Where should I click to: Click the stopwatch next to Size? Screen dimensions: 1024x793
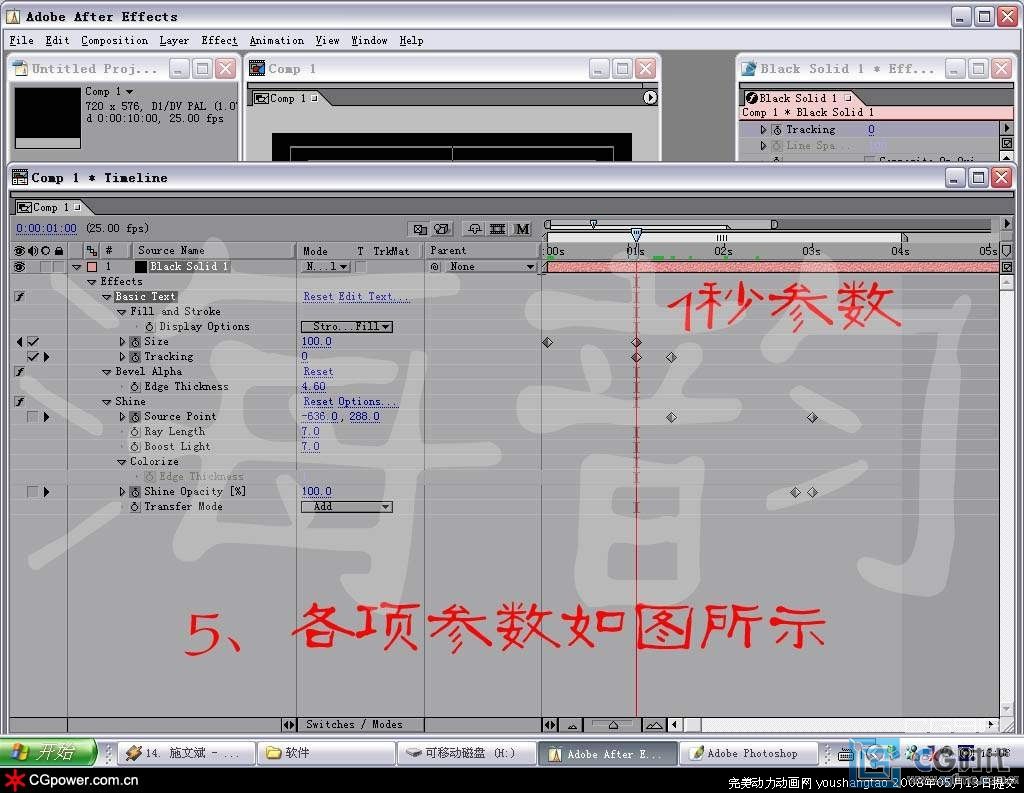(x=135, y=342)
